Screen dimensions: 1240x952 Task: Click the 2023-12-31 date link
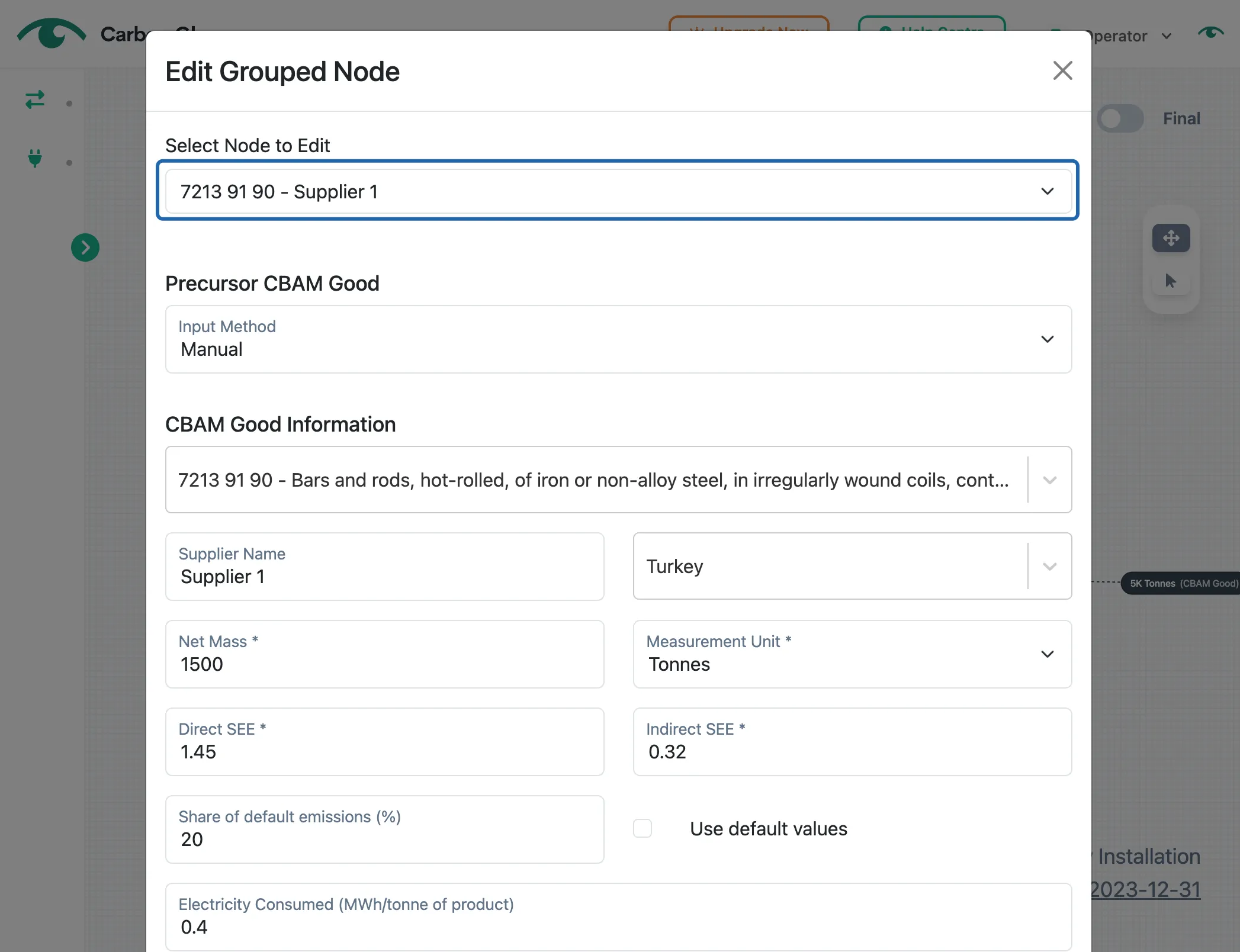(x=1145, y=889)
